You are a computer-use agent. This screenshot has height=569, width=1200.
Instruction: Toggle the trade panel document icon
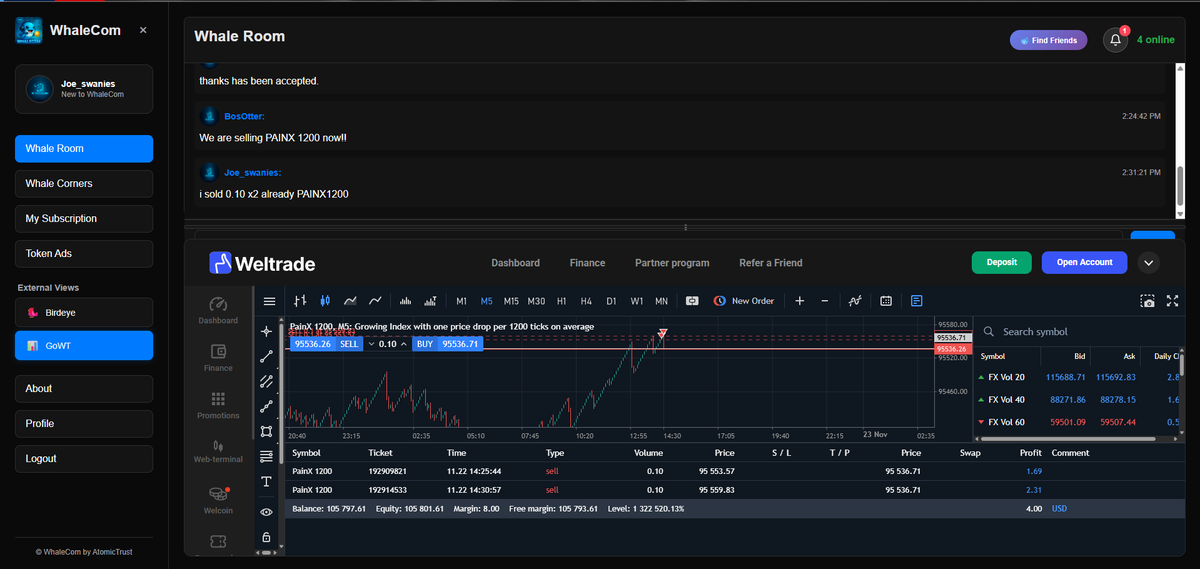pyautogui.click(x=917, y=301)
